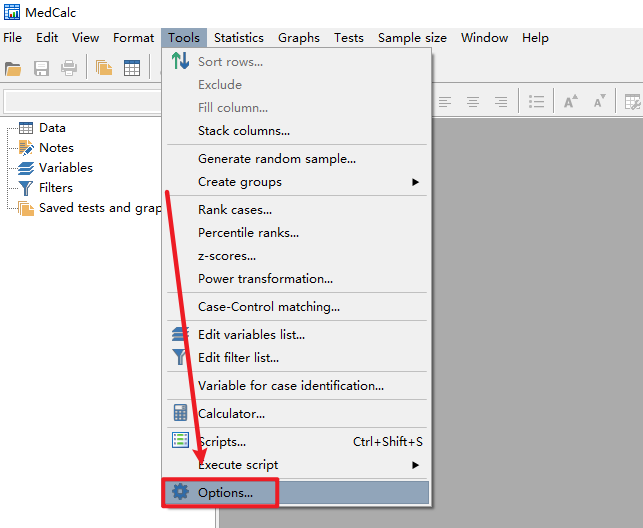The height and width of the screenshot is (528, 643).
Task: Open Notes item in the tree
Action: pyautogui.click(x=56, y=148)
